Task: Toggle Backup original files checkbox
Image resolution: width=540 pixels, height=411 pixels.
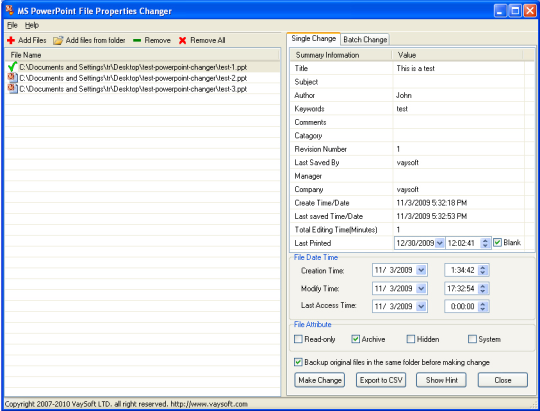Action: pyautogui.click(x=298, y=362)
